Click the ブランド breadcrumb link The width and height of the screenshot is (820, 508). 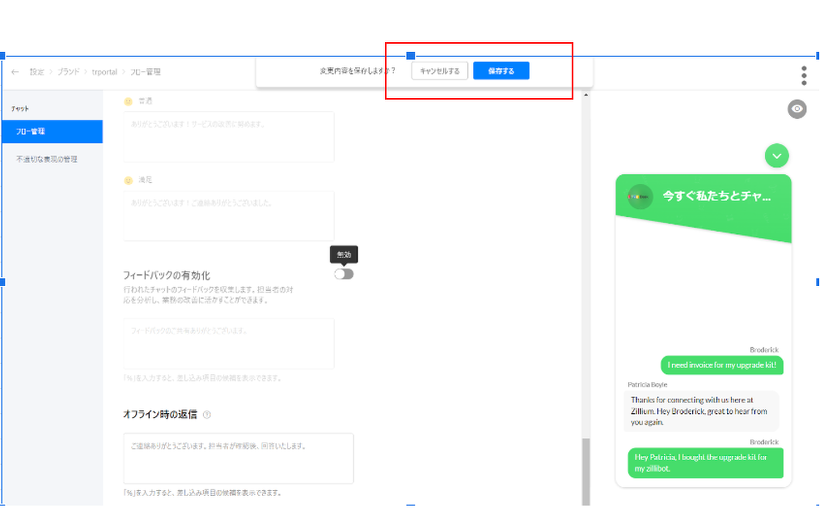pyautogui.click(x=69, y=72)
